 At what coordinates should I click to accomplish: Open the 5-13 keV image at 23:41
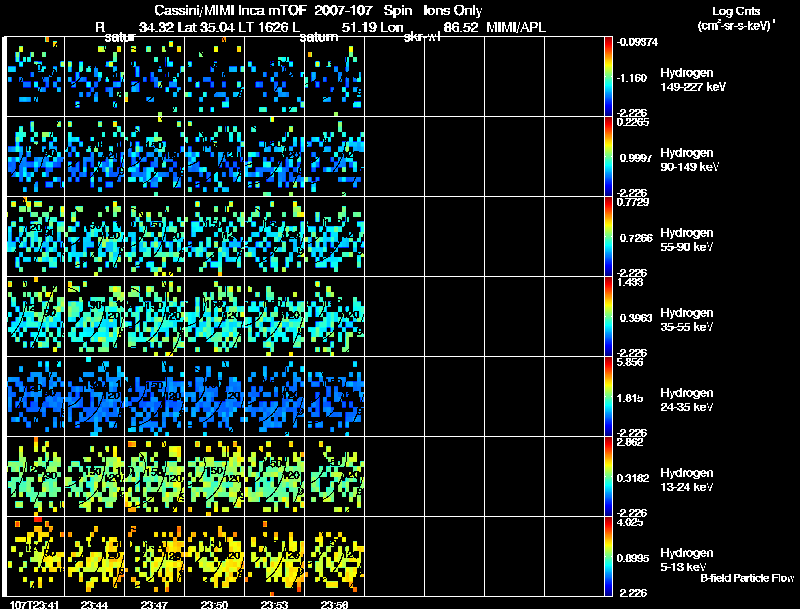(35, 557)
